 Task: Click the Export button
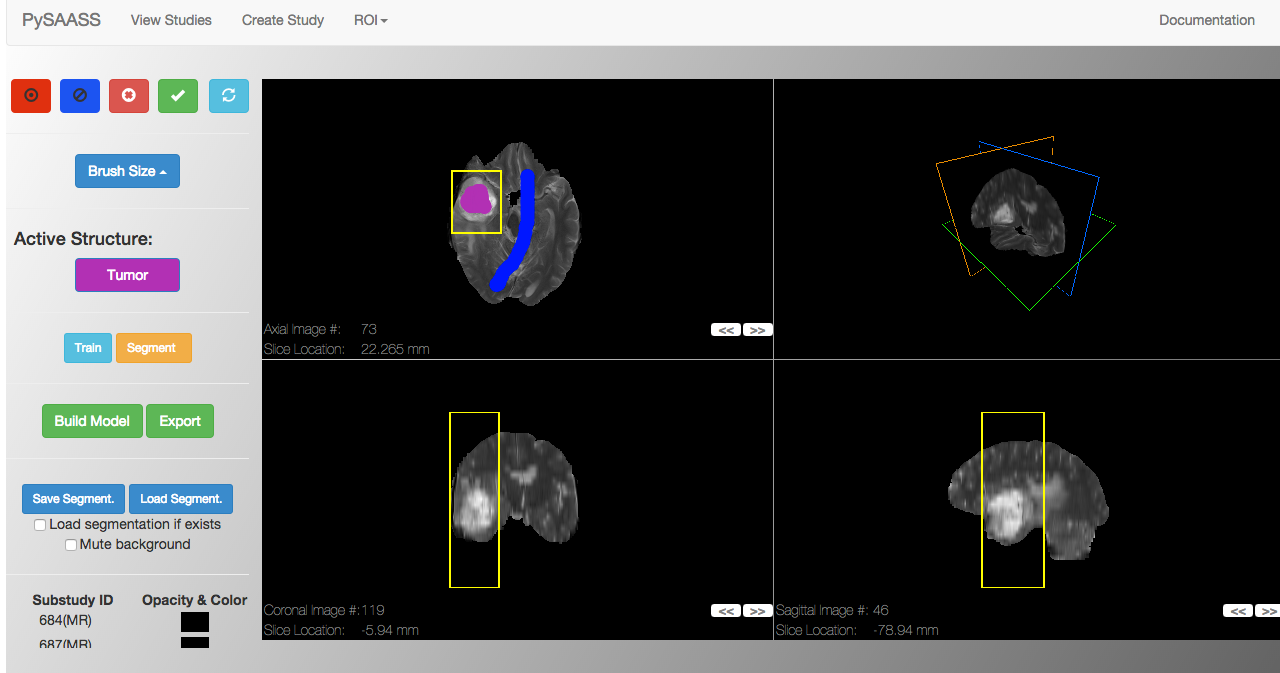[180, 421]
